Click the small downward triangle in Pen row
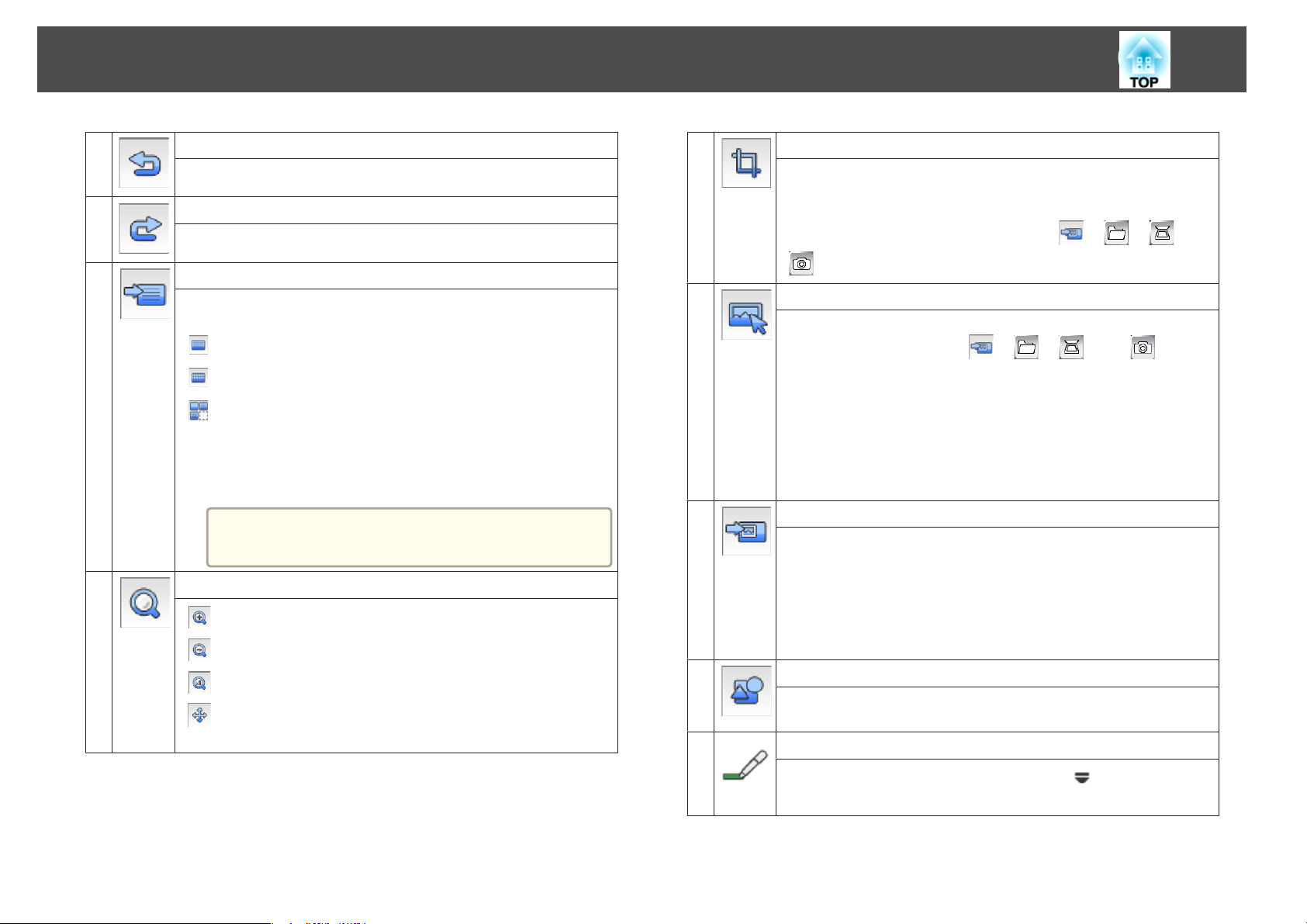This screenshot has height=924, width=1307. point(1081,777)
